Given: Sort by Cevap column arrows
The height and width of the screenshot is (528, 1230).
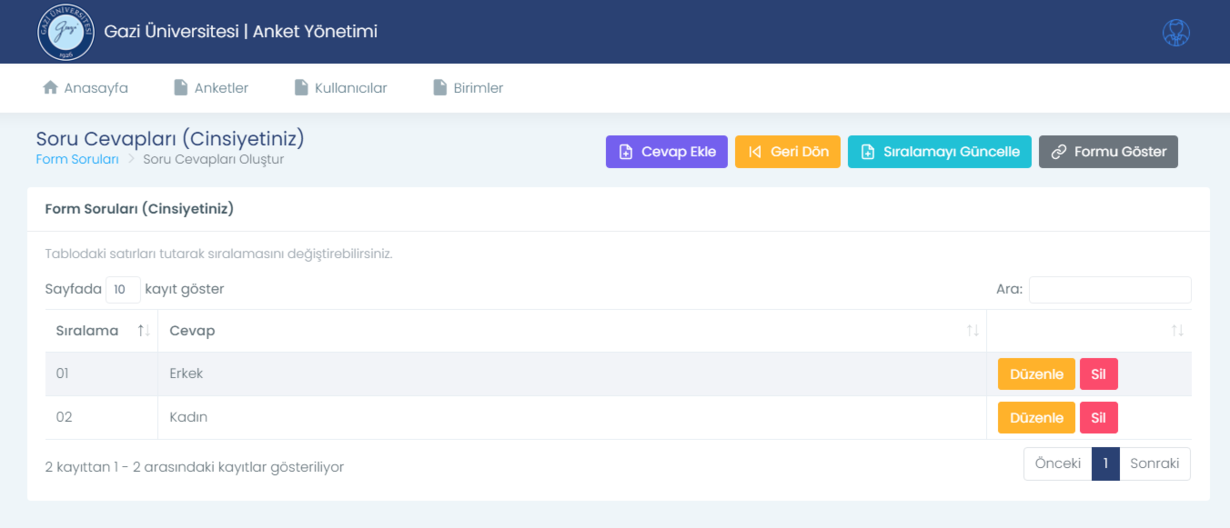Looking at the screenshot, I should [972, 331].
